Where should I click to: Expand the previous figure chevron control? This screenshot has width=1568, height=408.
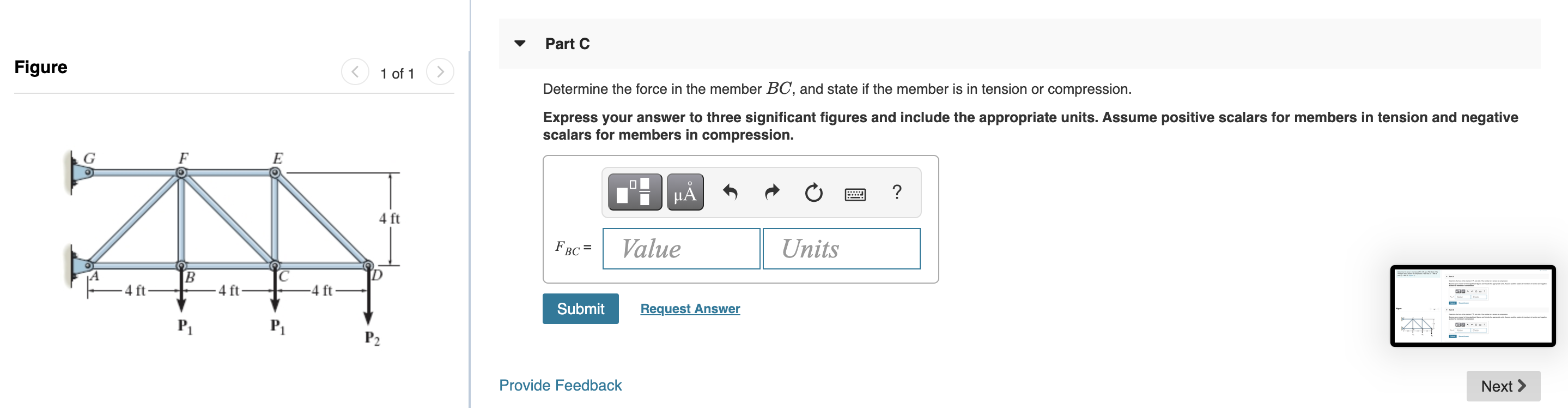click(355, 71)
